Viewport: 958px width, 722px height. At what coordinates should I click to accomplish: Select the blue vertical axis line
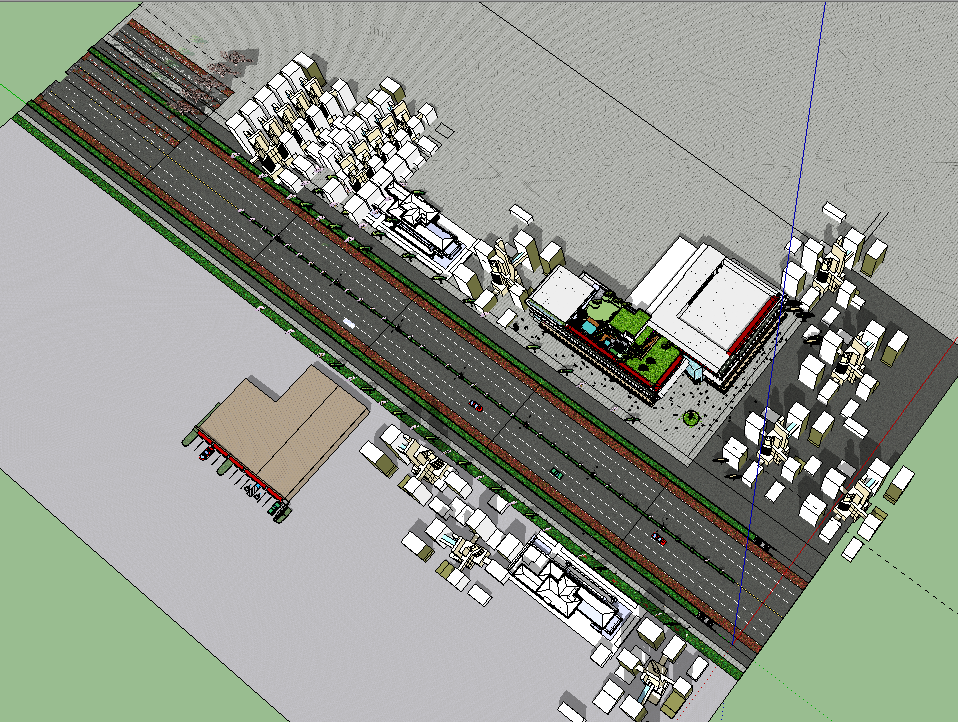[779, 324]
